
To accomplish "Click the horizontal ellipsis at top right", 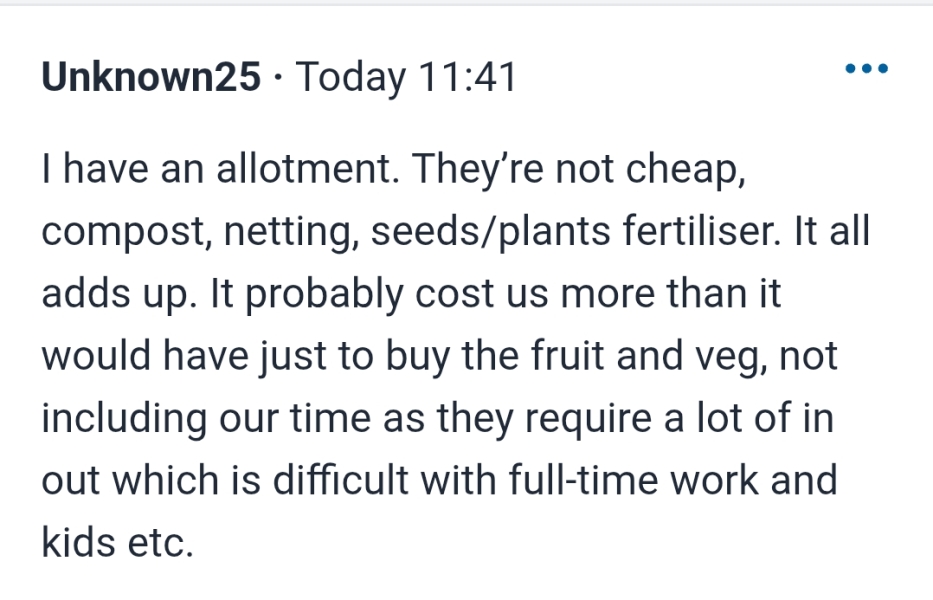I will pos(866,68).
